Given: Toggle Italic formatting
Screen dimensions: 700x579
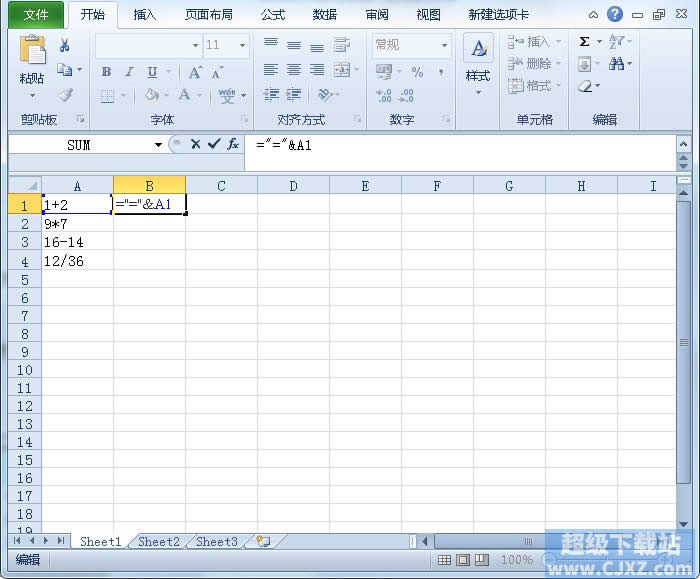Looking at the screenshot, I should click(129, 72).
